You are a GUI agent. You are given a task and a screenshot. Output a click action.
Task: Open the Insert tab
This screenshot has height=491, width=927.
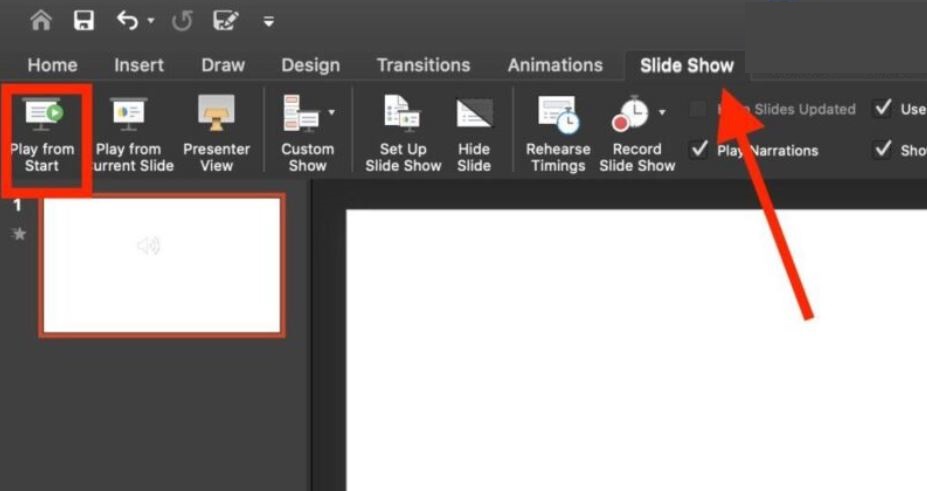139,65
